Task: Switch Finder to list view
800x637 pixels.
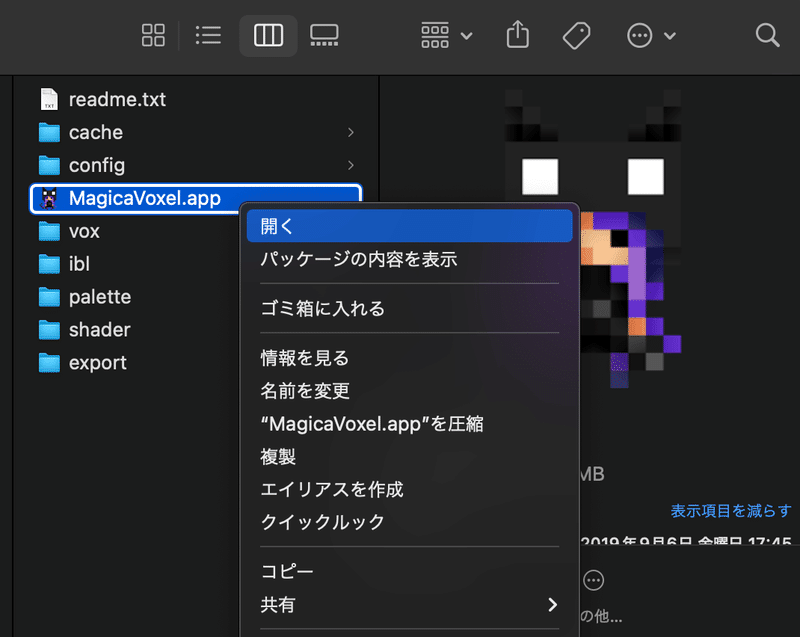Action: click(x=208, y=35)
